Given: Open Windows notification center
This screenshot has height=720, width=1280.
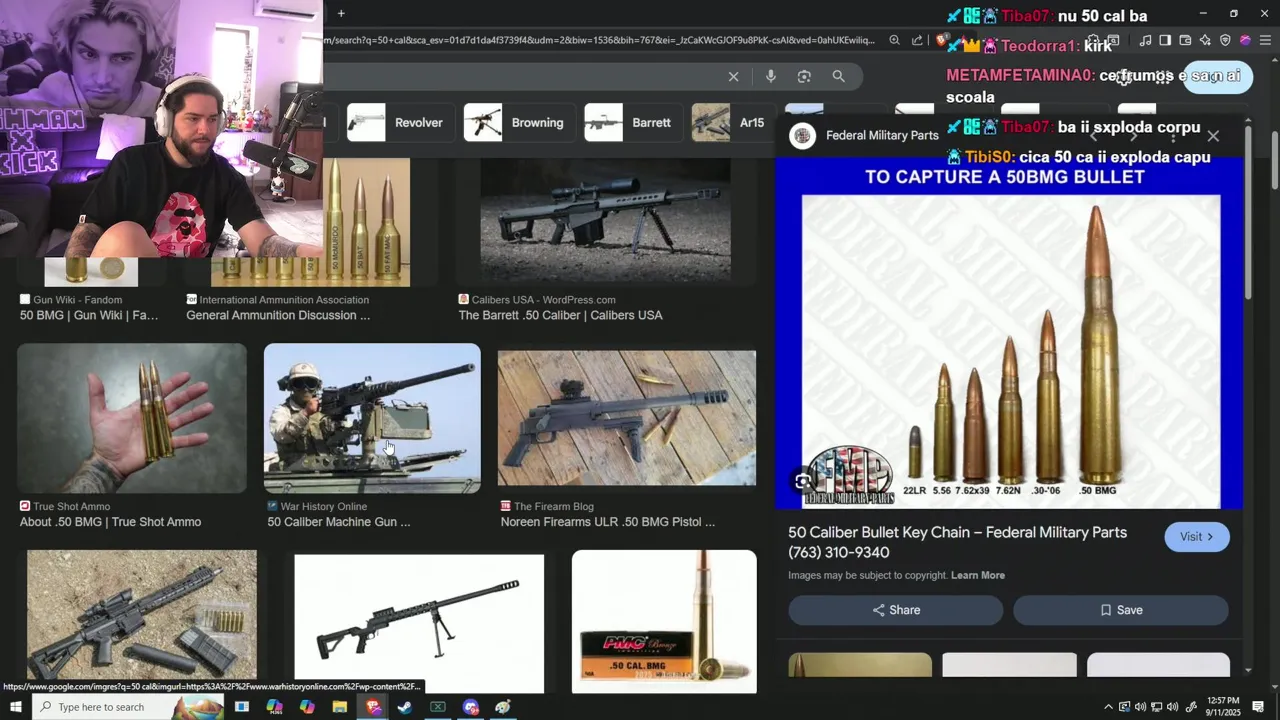Looking at the screenshot, I should (x=1259, y=707).
